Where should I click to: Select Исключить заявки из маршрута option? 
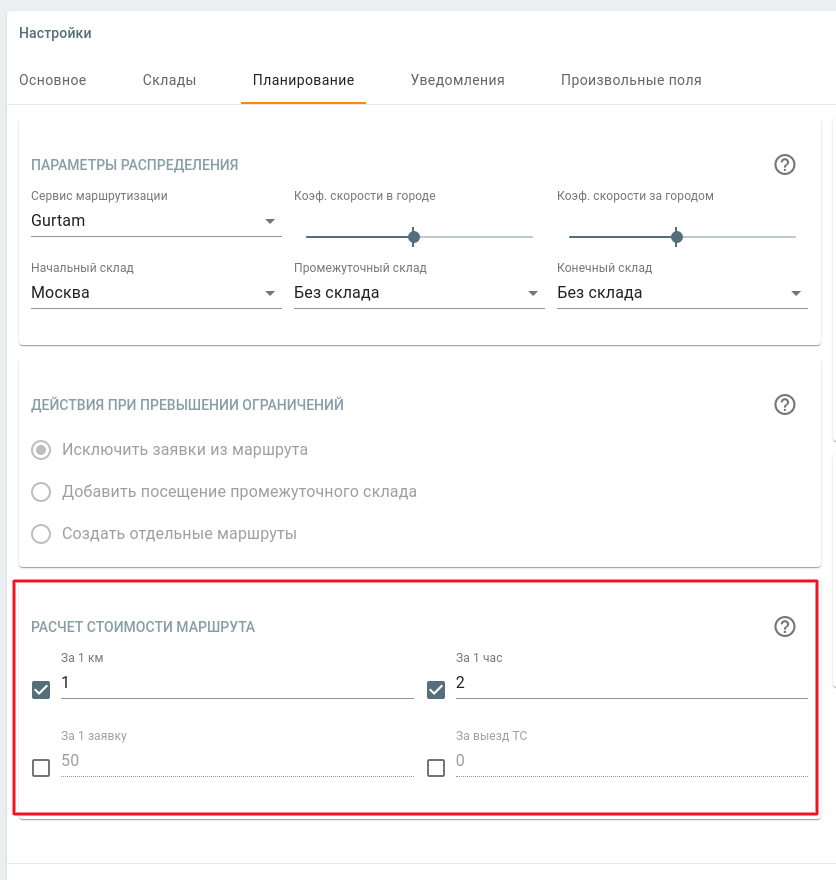(x=41, y=450)
